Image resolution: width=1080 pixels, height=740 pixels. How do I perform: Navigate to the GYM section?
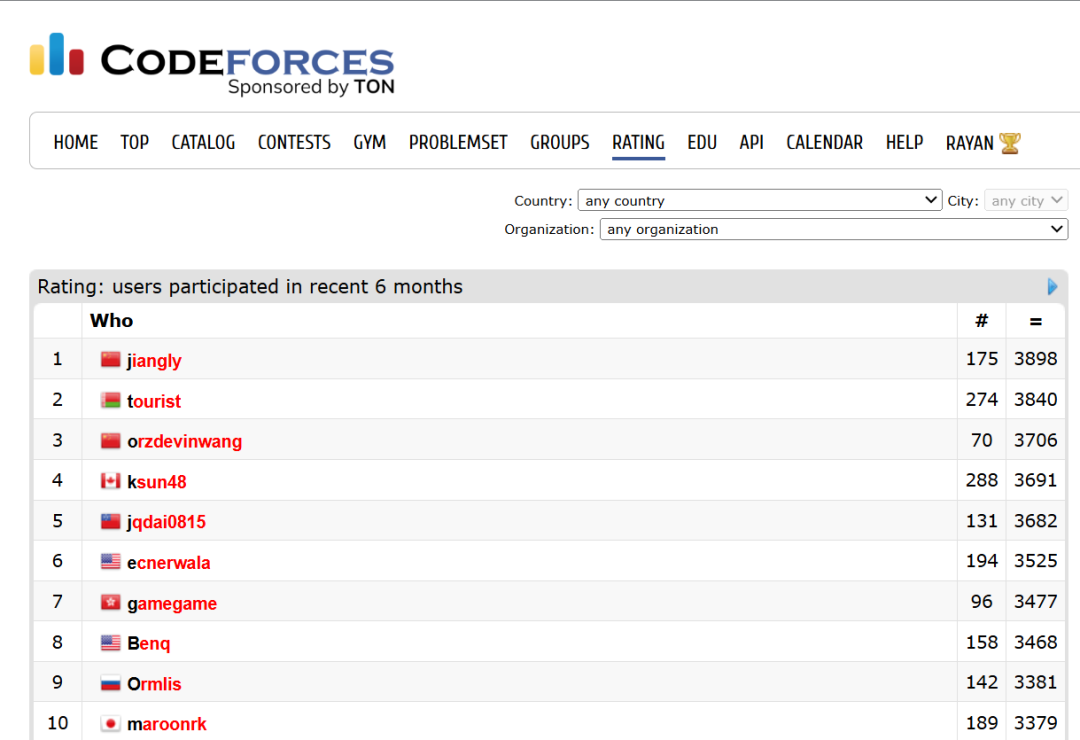tap(369, 142)
